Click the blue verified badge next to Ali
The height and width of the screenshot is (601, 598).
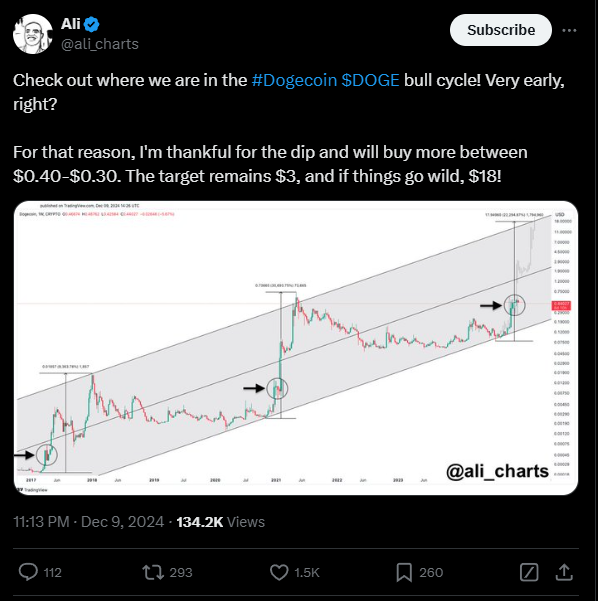coord(92,25)
